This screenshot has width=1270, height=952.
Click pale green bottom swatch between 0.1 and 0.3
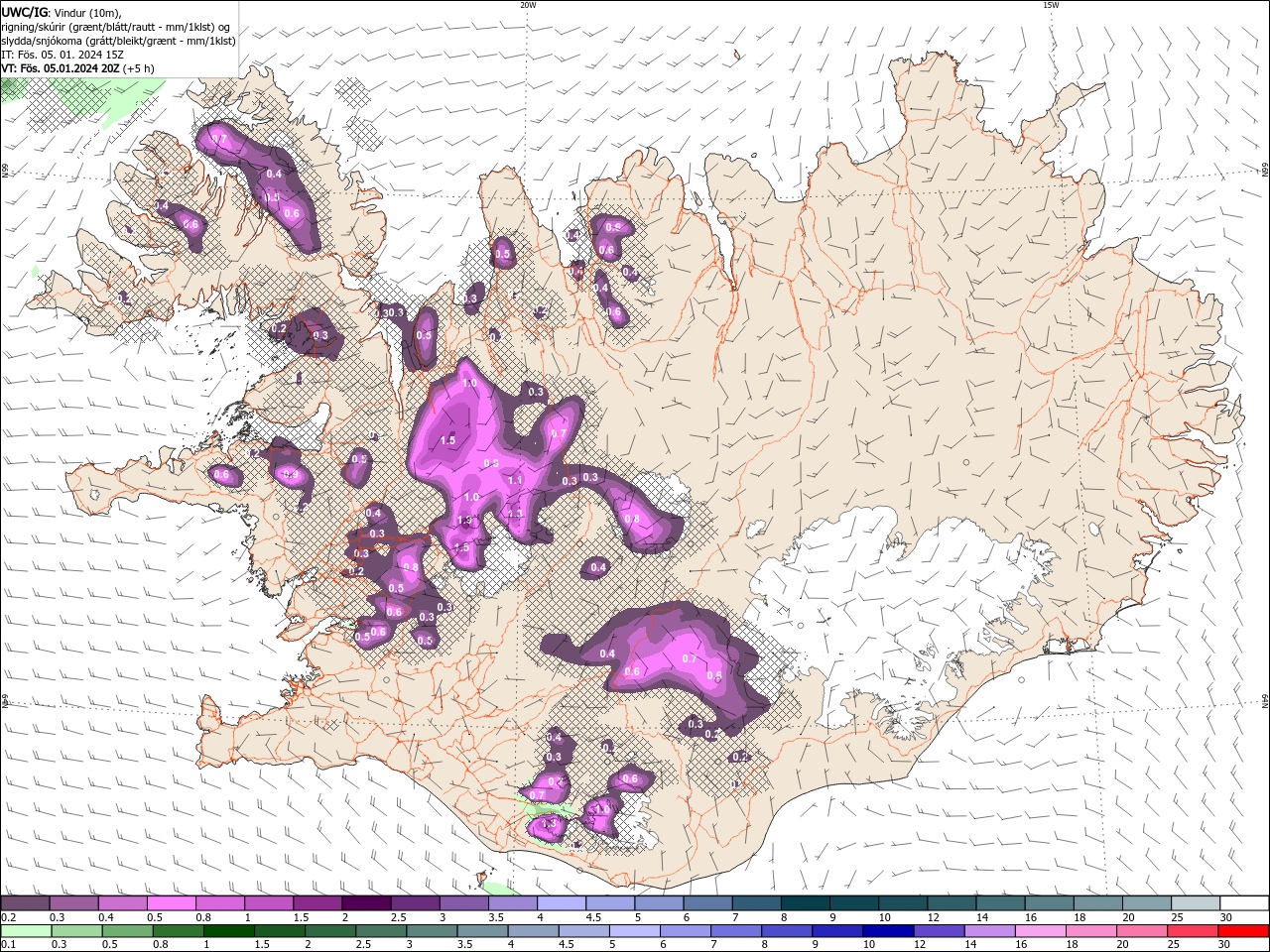click(25, 931)
